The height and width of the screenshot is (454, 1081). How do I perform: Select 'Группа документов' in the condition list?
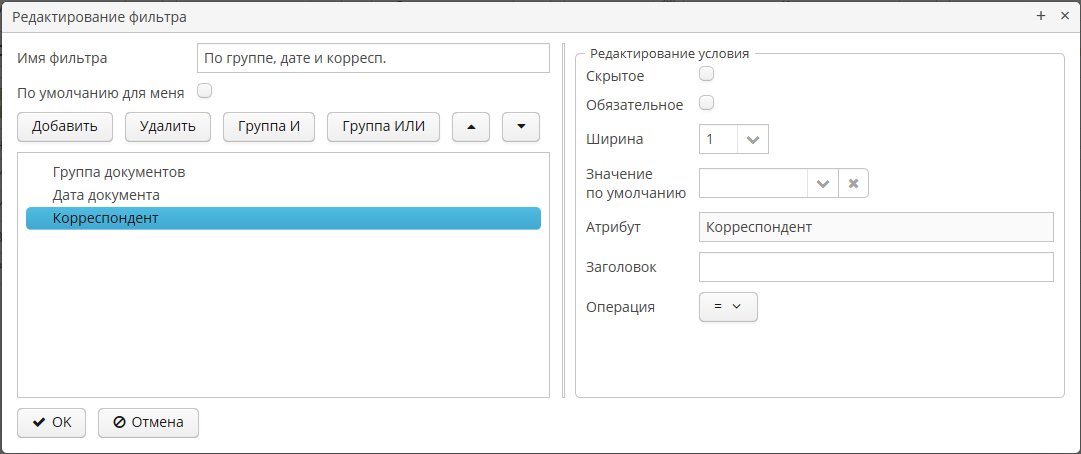(x=119, y=172)
